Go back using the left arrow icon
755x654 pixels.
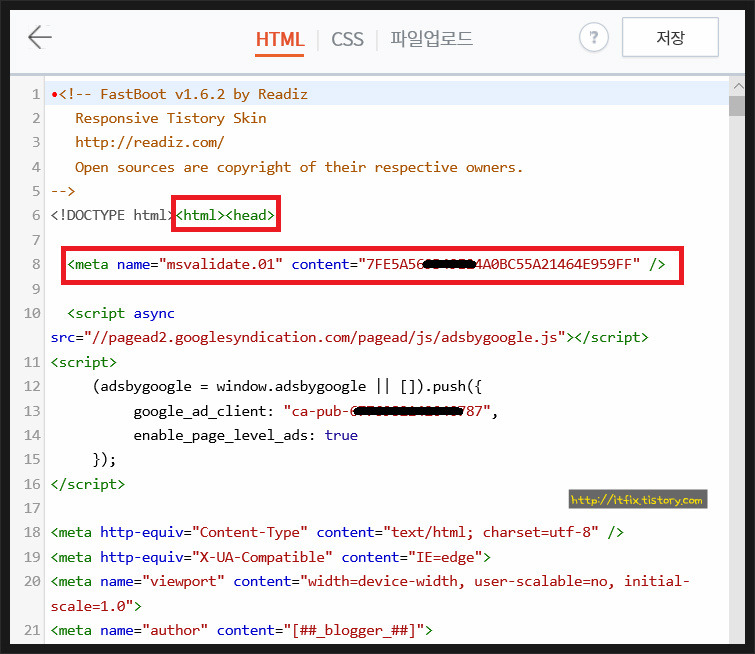tap(39, 37)
